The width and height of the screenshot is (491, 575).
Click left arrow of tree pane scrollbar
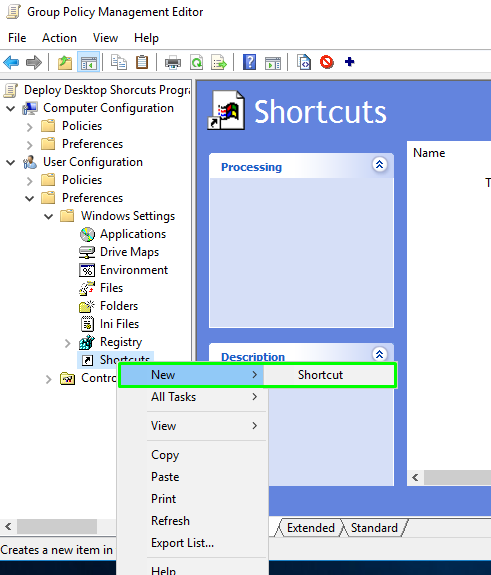click(8, 527)
